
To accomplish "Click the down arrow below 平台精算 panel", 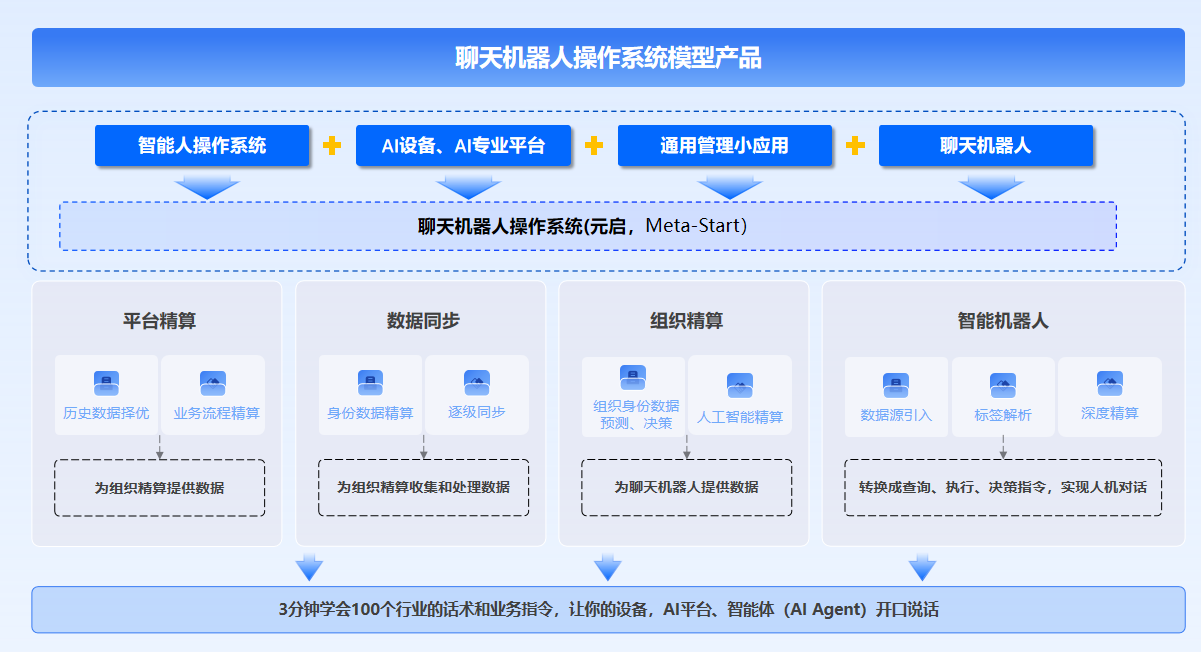I will click(x=310, y=567).
